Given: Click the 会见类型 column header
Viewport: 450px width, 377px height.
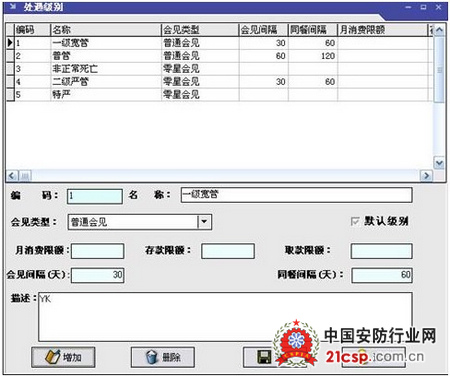Looking at the screenshot, I should pyautogui.click(x=200, y=30).
